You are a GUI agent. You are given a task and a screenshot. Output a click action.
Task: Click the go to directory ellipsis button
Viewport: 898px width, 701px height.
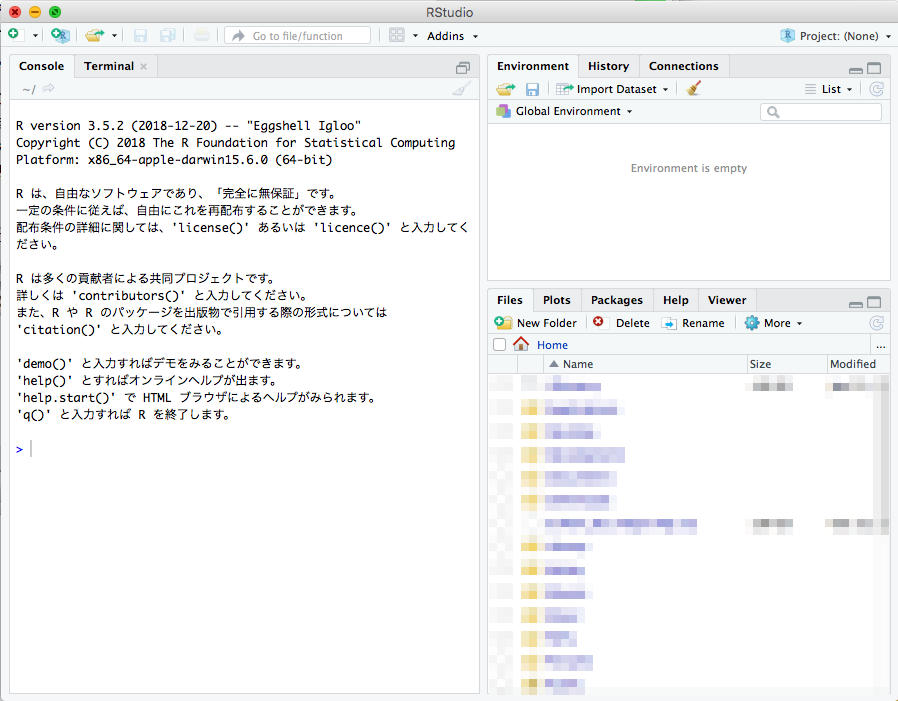[x=880, y=345]
